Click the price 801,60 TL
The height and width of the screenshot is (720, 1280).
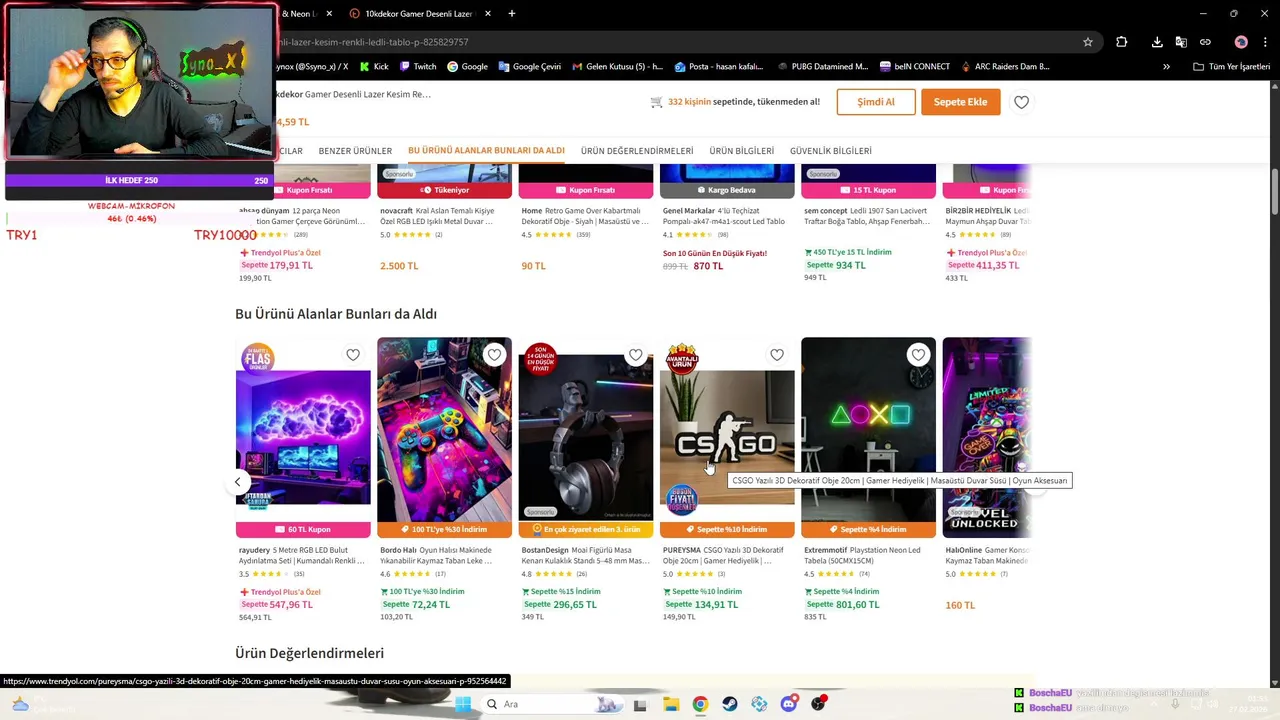point(858,605)
